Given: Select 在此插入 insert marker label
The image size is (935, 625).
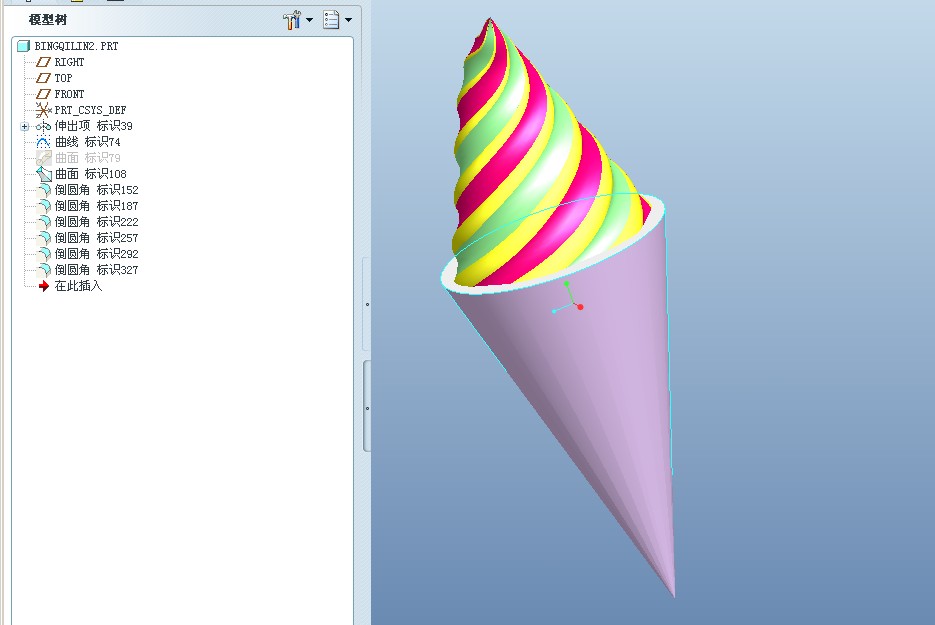Looking at the screenshot, I should (x=78, y=286).
